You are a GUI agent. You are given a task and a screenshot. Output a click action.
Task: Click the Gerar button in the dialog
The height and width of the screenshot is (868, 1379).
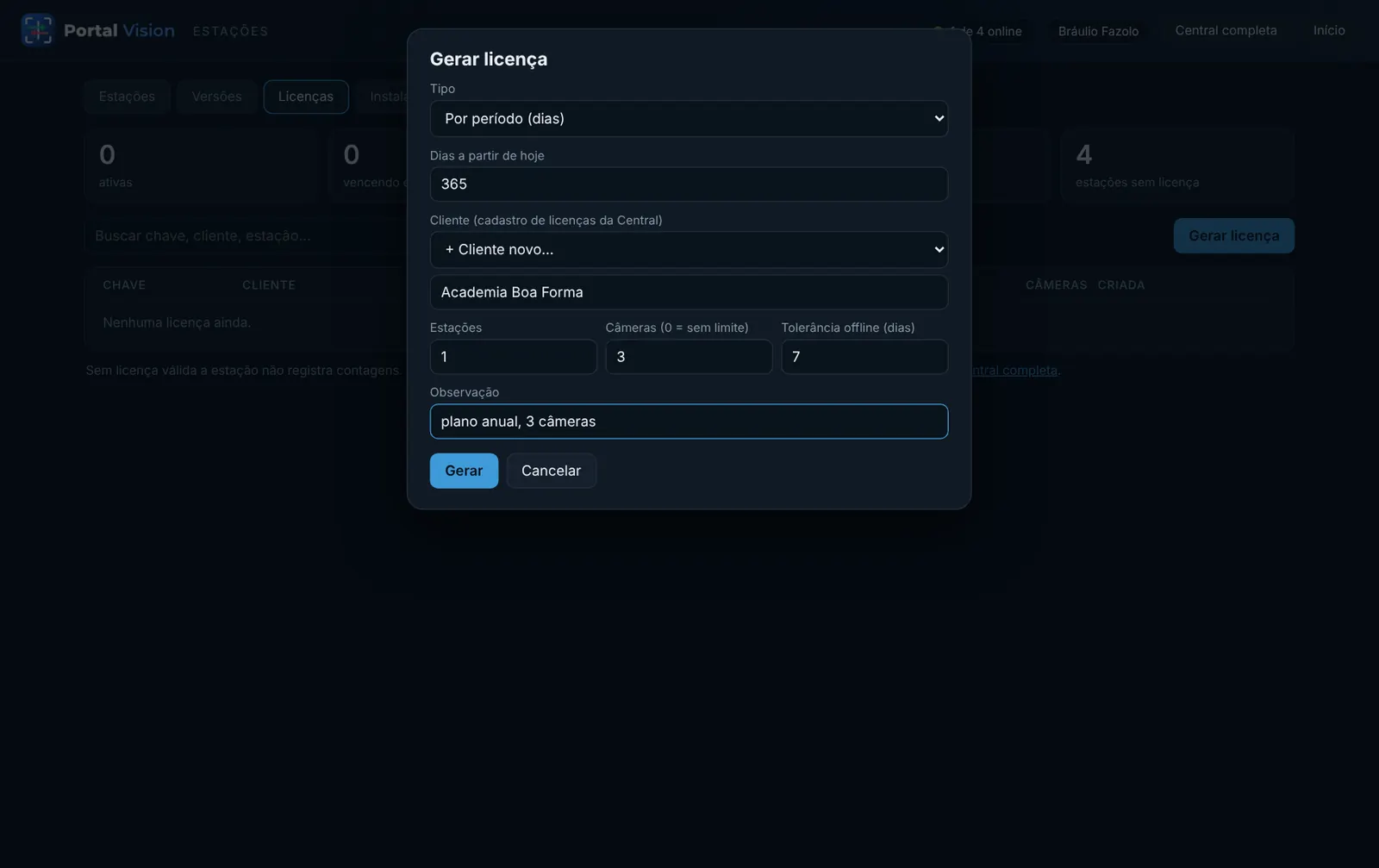point(464,471)
